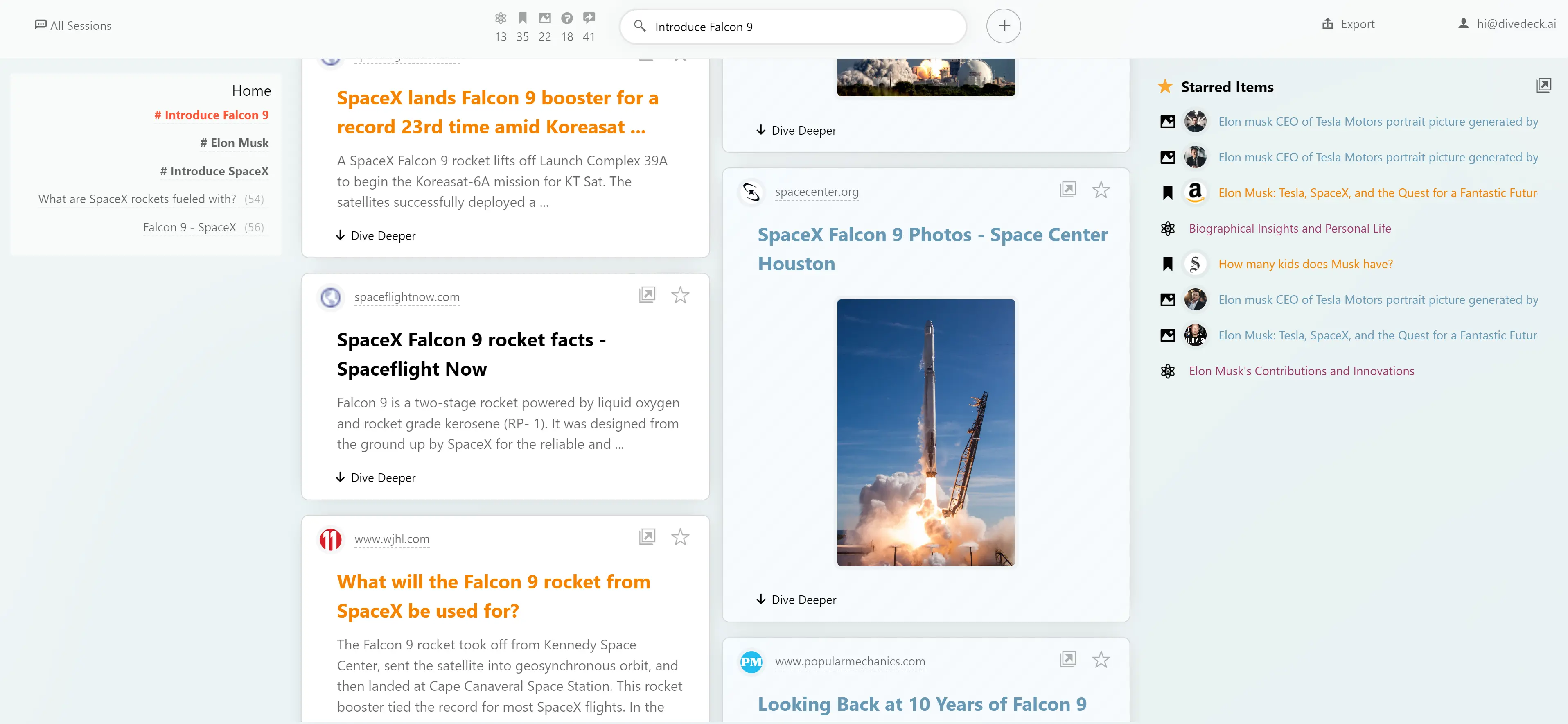Click the bookmark filter icon in header

click(x=522, y=18)
